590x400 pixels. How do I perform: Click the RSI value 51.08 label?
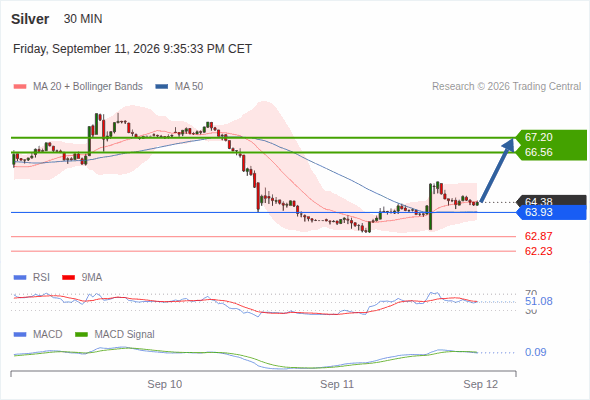[538, 301]
